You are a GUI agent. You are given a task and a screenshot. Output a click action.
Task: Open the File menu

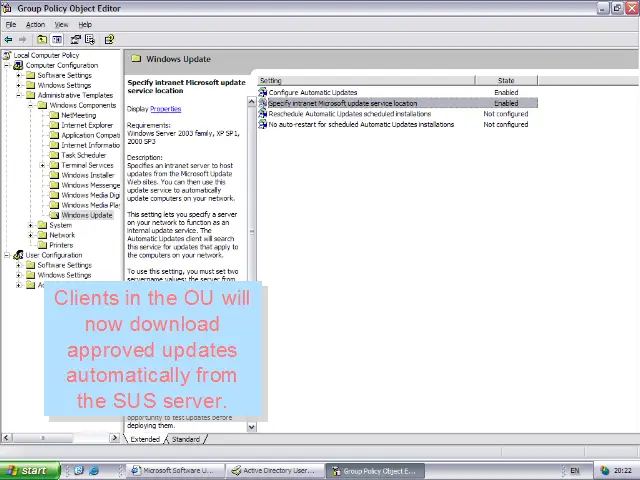(11, 24)
